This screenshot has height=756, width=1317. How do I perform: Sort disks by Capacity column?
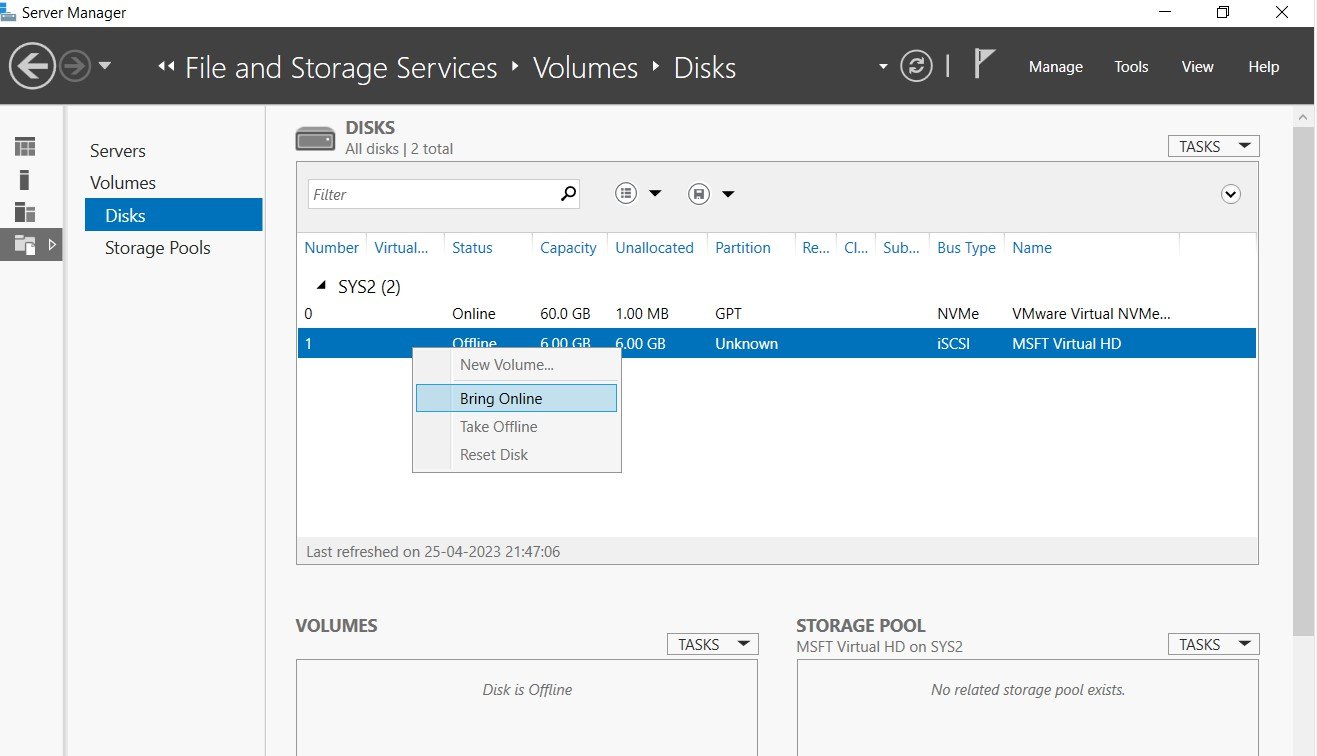[x=568, y=248]
